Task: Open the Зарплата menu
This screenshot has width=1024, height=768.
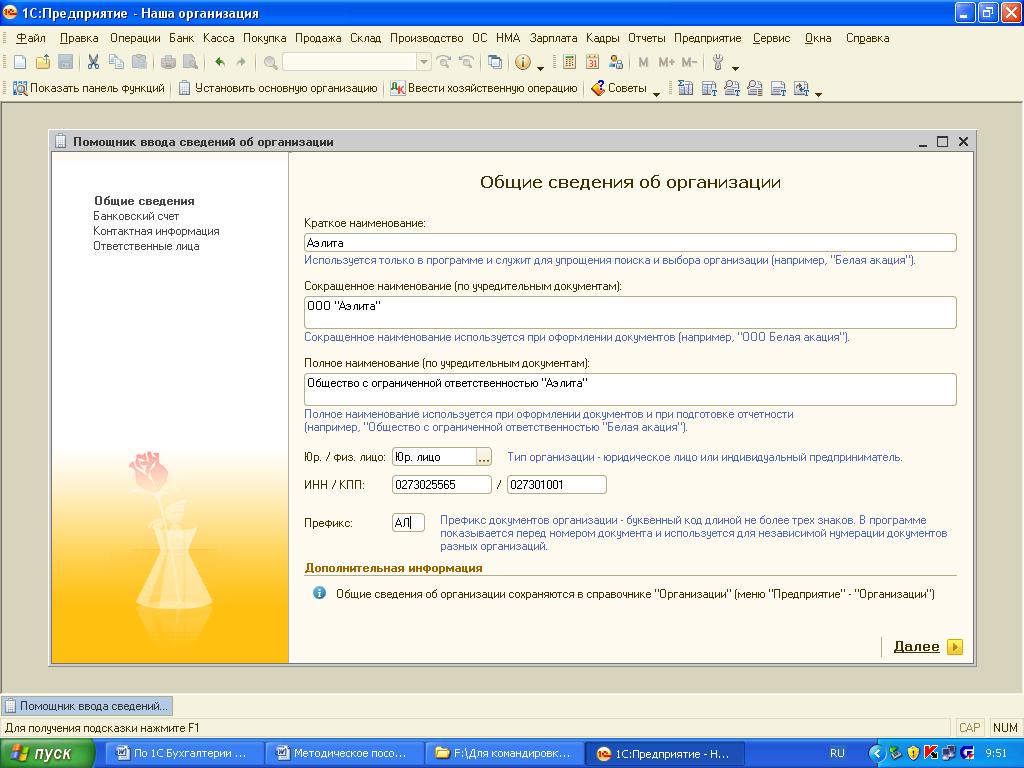Action: click(553, 38)
